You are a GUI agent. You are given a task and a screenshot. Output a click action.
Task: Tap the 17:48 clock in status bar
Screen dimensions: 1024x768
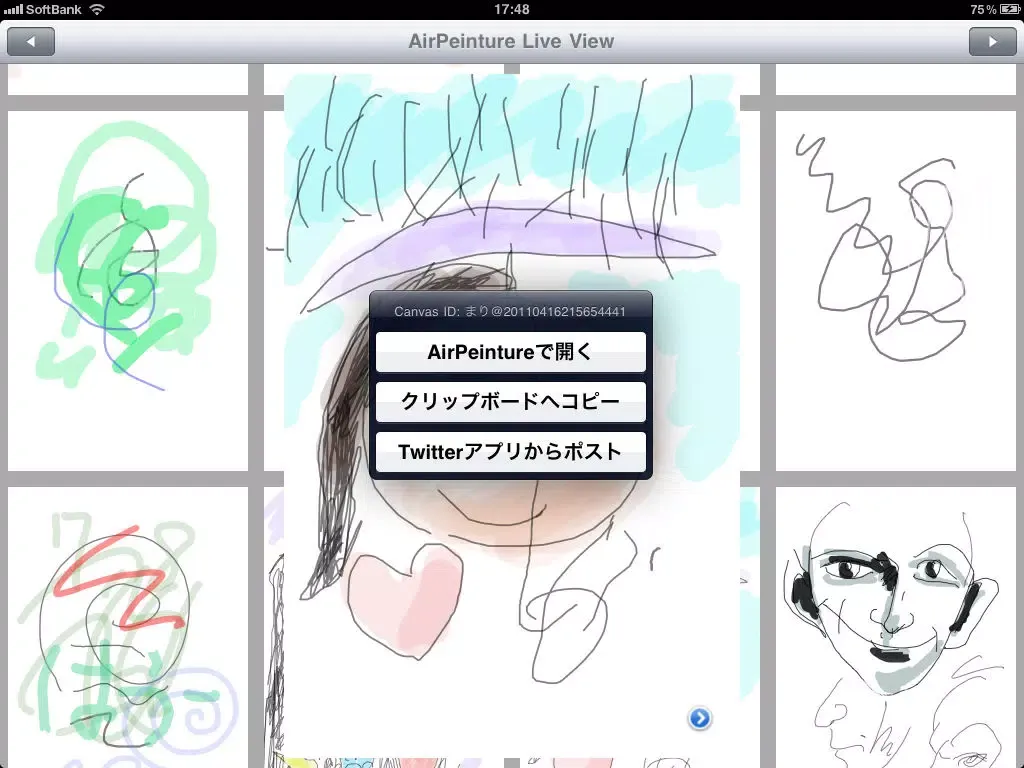tap(512, 10)
